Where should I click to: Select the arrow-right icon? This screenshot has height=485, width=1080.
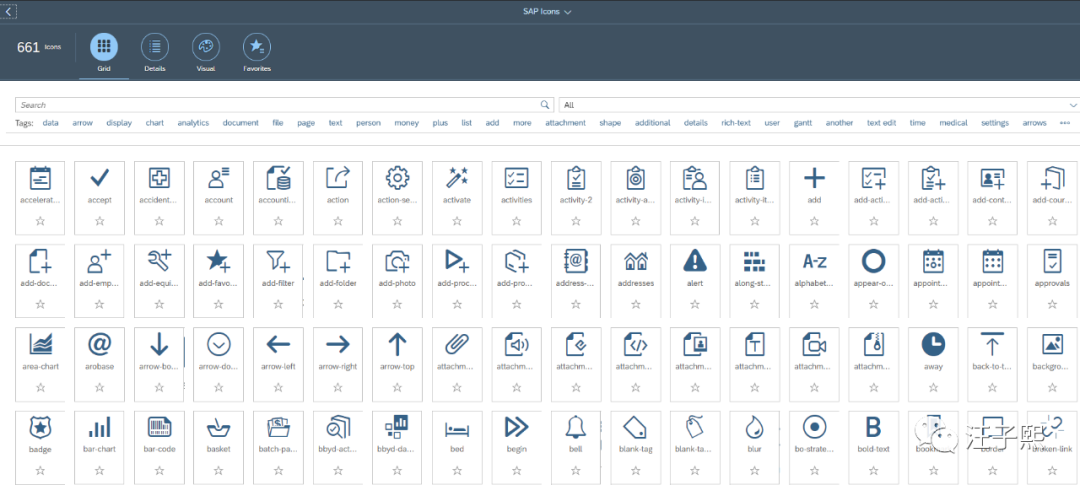coord(338,344)
